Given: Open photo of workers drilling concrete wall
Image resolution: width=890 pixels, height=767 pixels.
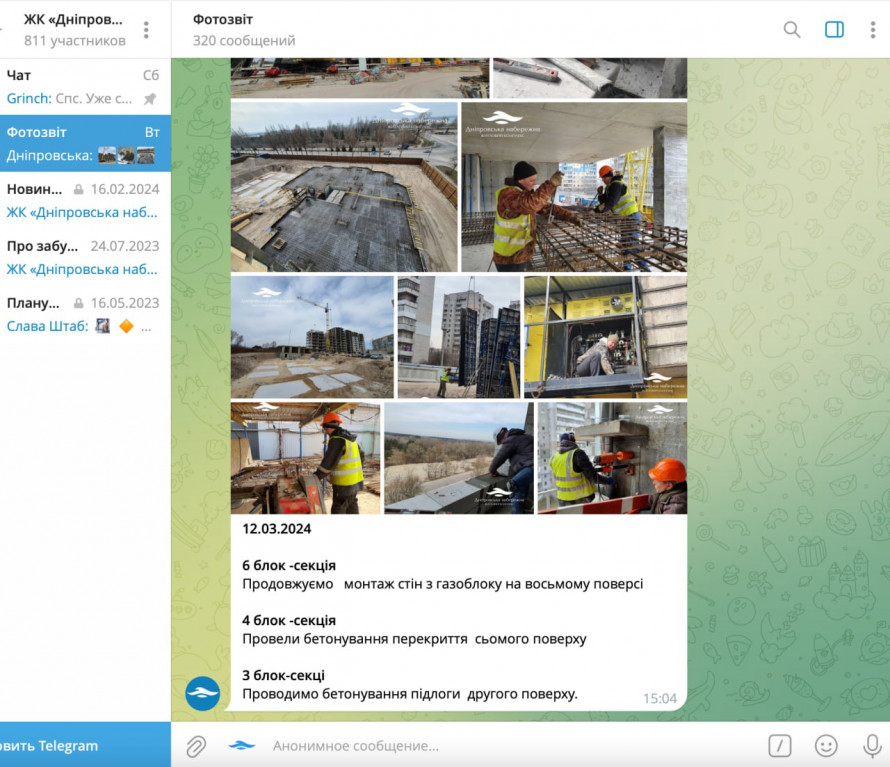Looking at the screenshot, I should [x=612, y=458].
